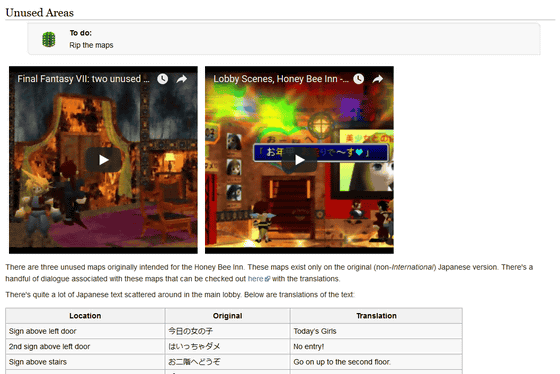Click Share arrow on Lobby Scenes video
This screenshot has height=374, width=560.
[378, 79]
